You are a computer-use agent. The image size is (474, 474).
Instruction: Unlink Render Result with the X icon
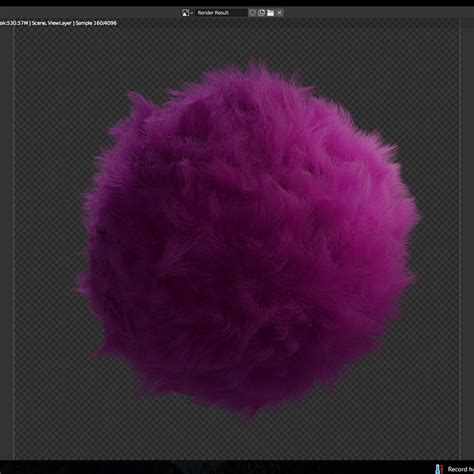coord(279,13)
